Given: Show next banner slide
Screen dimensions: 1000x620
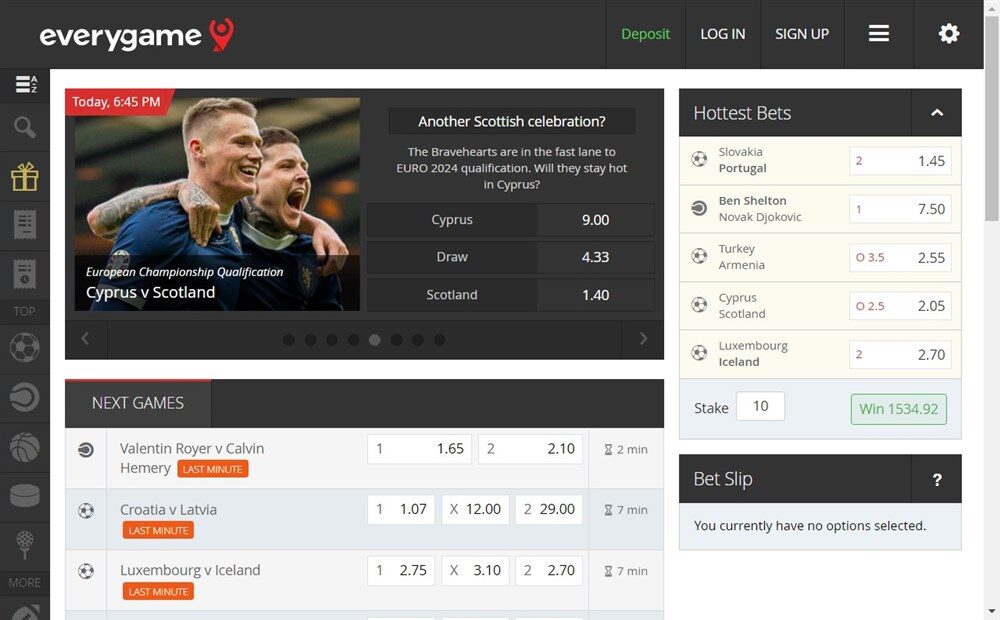Looking at the screenshot, I should [x=643, y=339].
